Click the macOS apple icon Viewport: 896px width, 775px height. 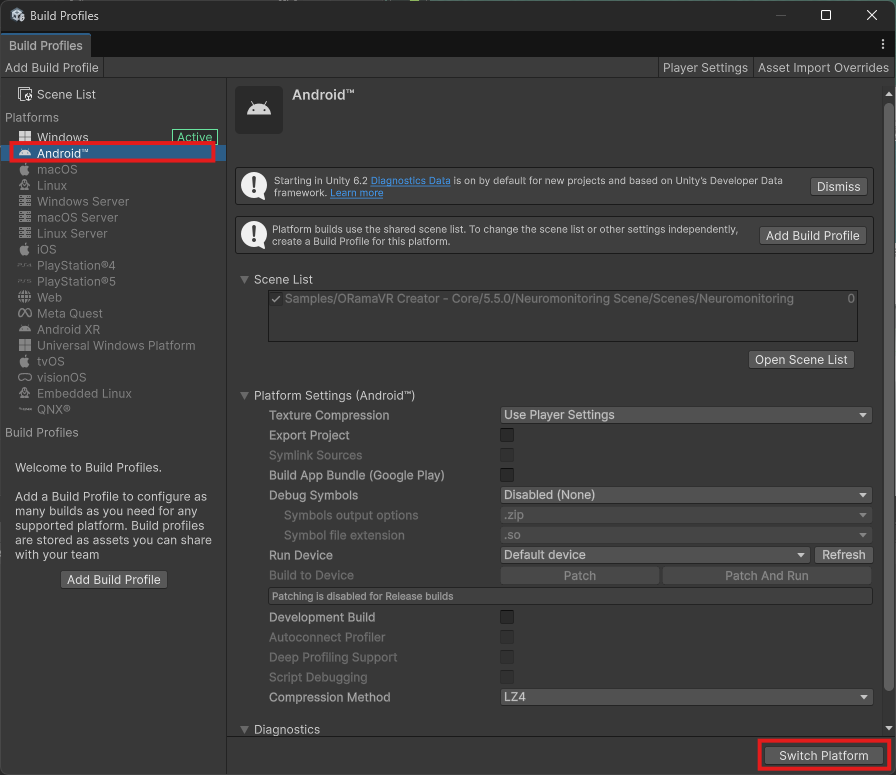click(x=25, y=169)
